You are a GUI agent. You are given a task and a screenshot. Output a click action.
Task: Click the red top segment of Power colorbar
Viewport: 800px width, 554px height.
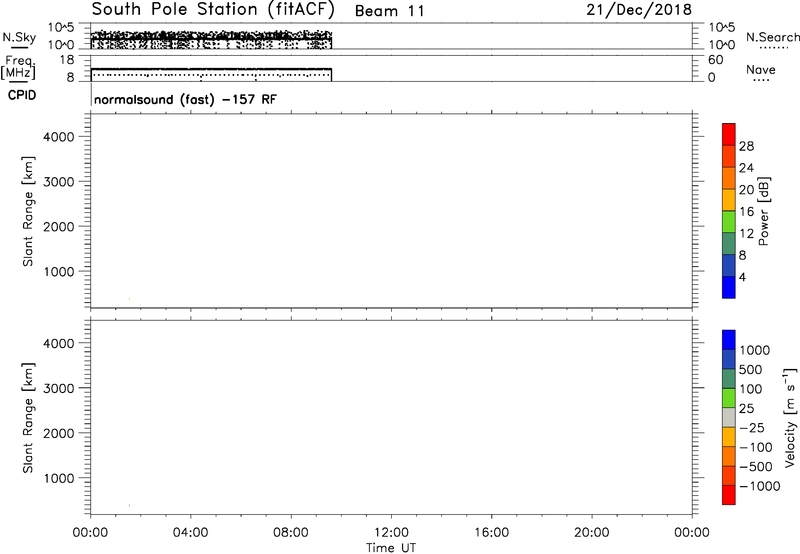coord(729,134)
